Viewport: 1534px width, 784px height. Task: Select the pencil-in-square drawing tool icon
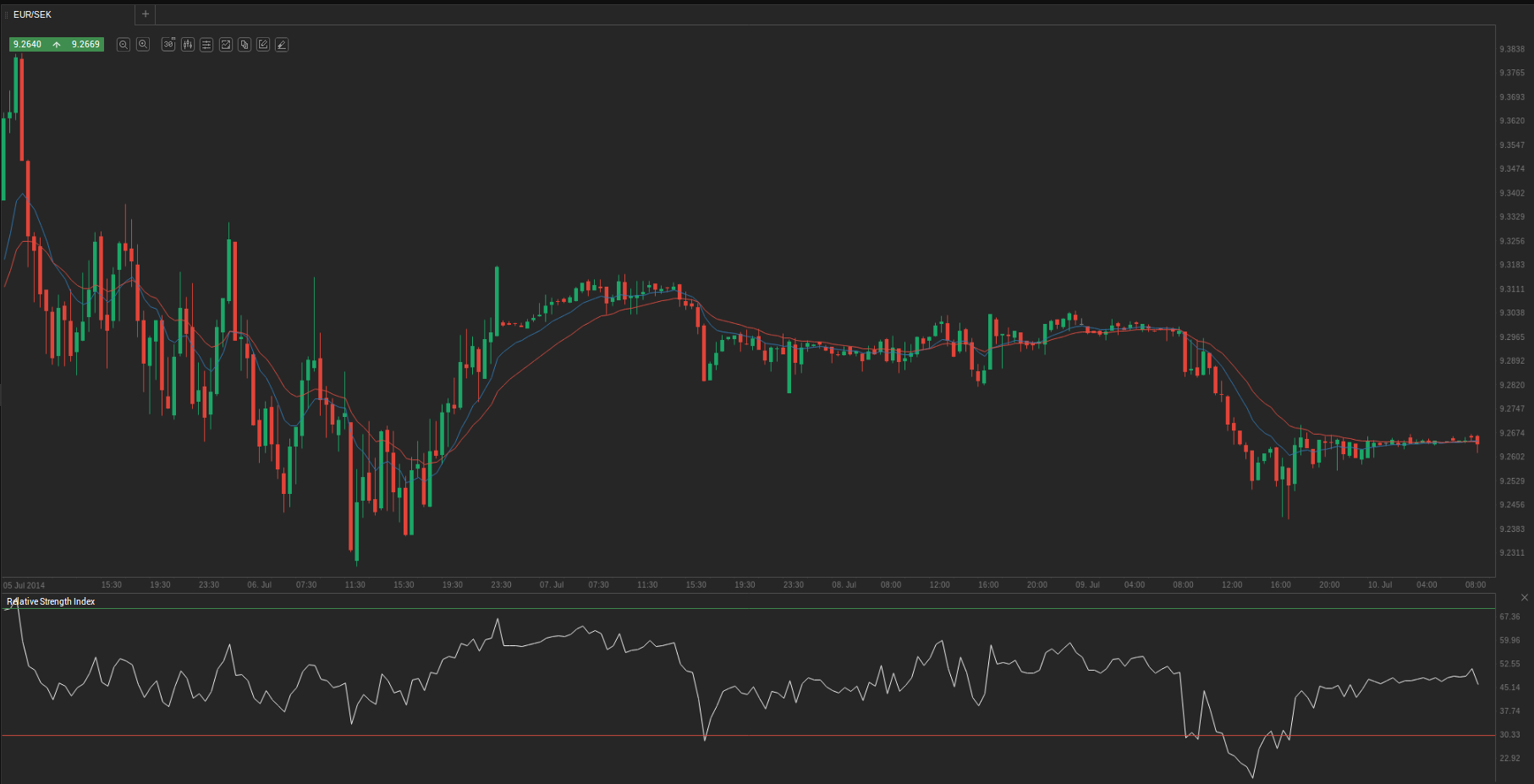pyautogui.click(x=263, y=45)
